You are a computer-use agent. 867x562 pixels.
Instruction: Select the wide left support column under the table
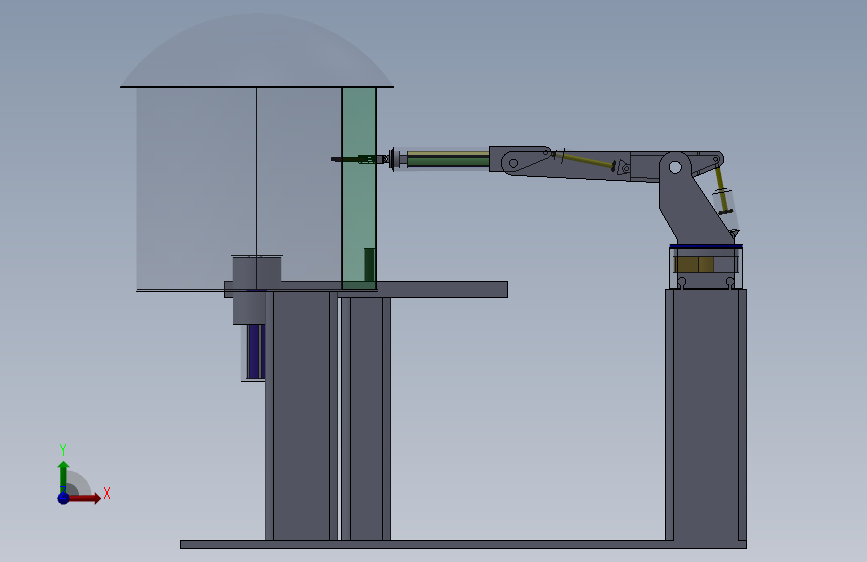[301, 416]
